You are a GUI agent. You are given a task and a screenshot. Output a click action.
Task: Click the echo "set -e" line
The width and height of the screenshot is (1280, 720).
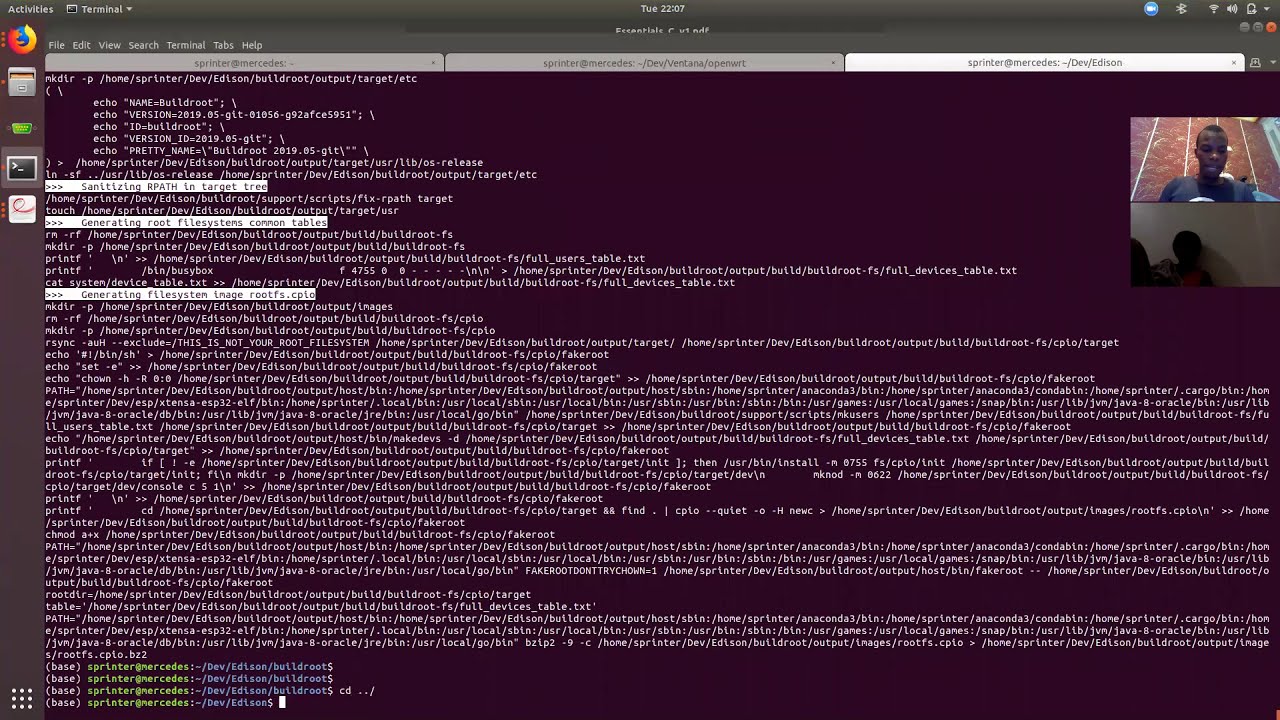point(321,367)
